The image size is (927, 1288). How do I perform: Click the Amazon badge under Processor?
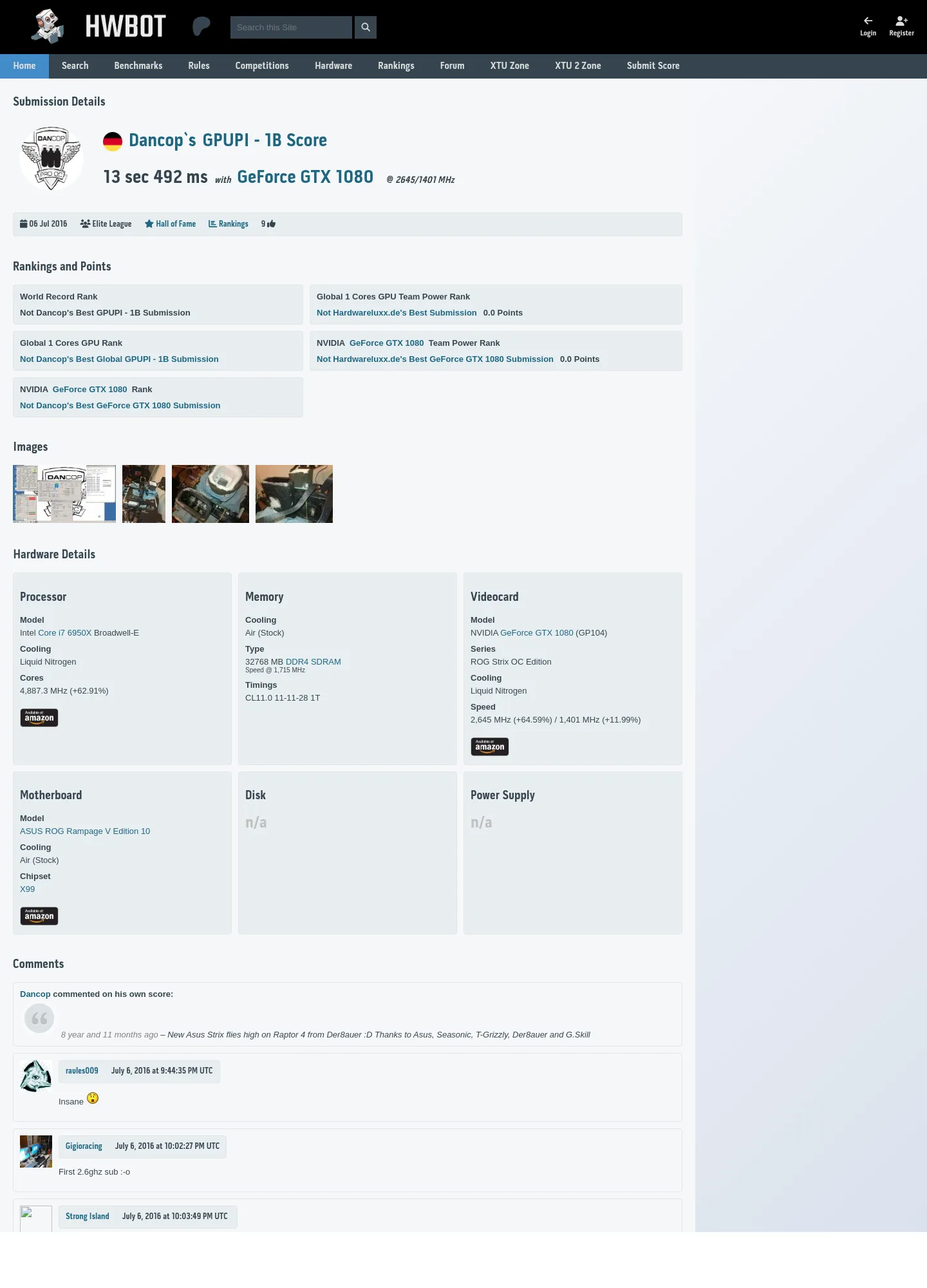[x=39, y=717]
